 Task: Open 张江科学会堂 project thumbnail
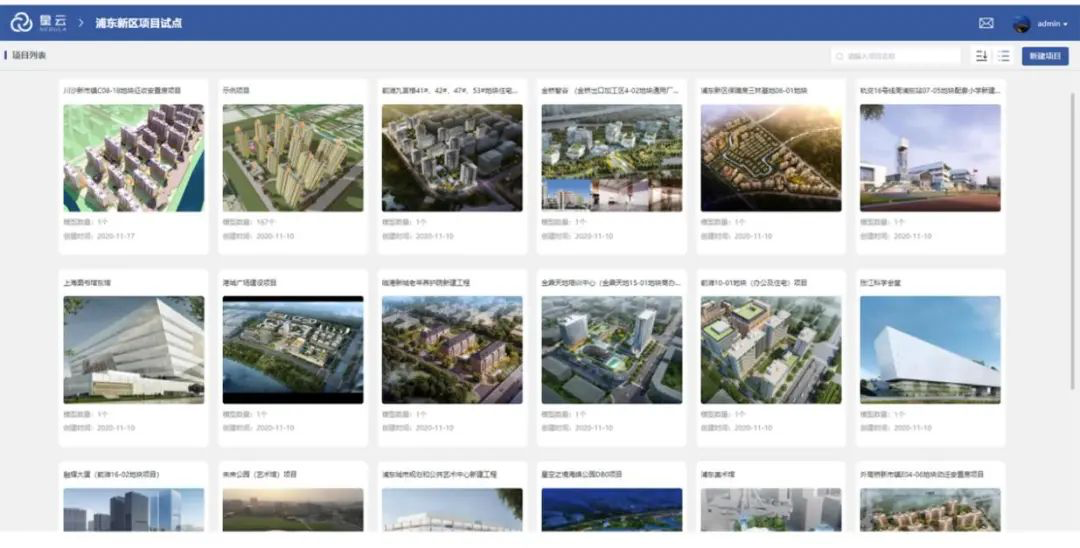[x=930, y=350]
